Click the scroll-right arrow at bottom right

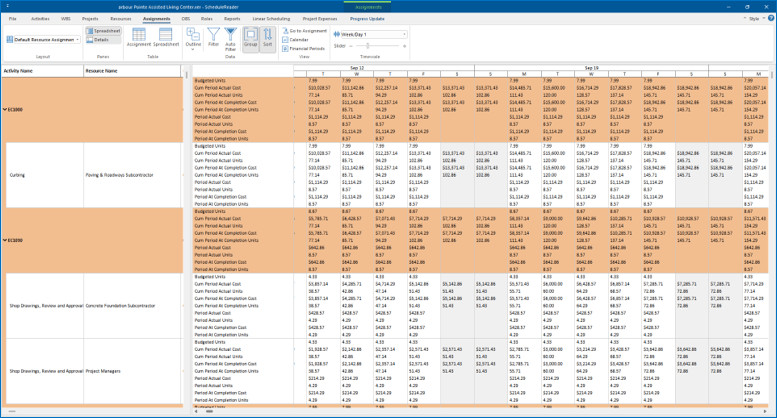pyautogui.click(x=766, y=411)
